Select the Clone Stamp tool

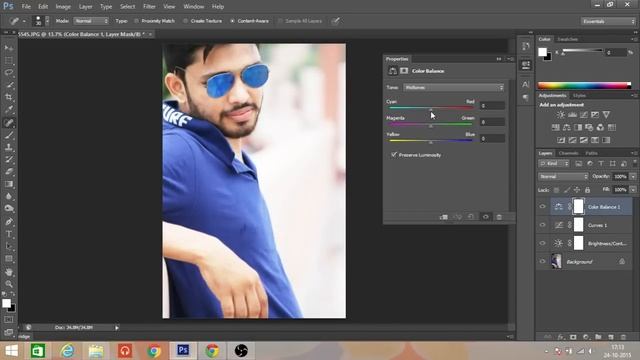pyautogui.click(x=9, y=147)
